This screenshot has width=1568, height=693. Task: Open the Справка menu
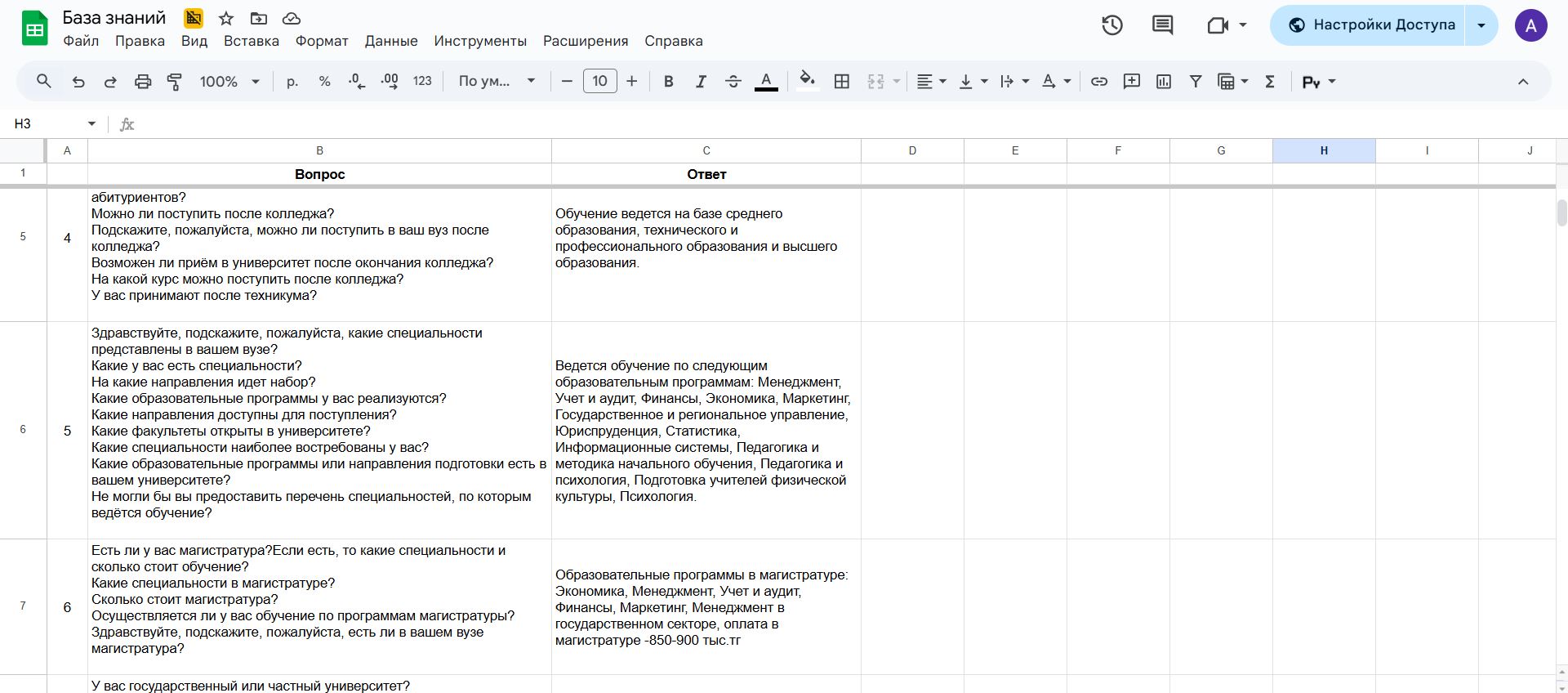(674, 41)
